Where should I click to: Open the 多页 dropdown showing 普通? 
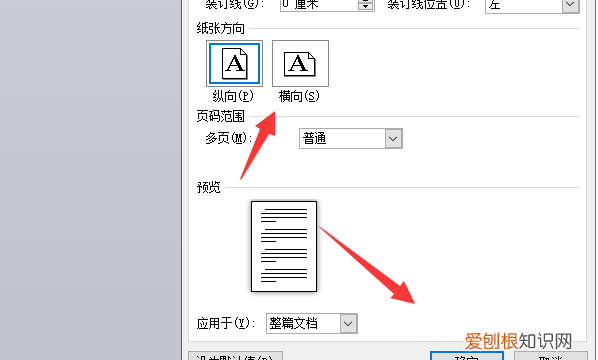click(350, 138)
